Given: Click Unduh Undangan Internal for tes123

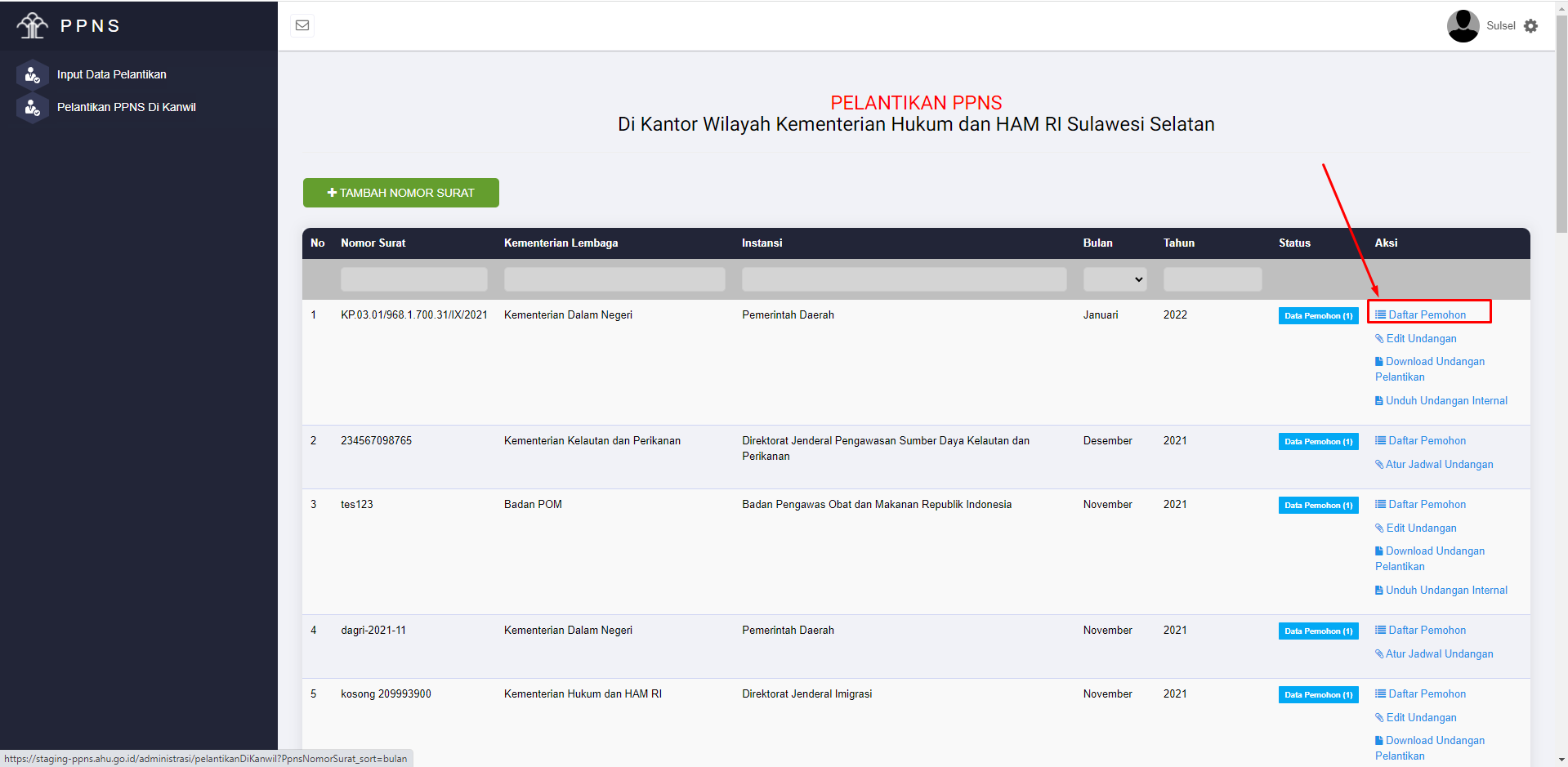Looking at the screenshot, I should coord(1441,590).
